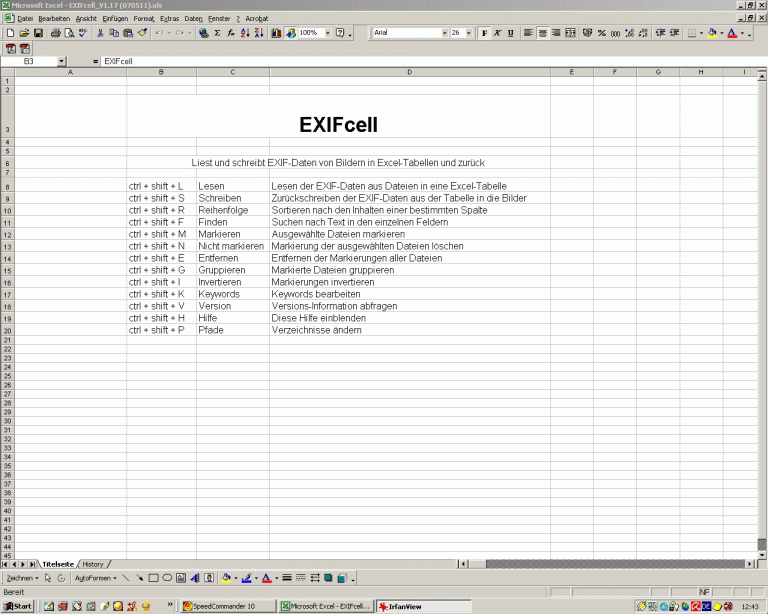Switch to SpeedCommander 10 in taskbar
Viewport: 768px width, 614px height.
click(228, 606)
